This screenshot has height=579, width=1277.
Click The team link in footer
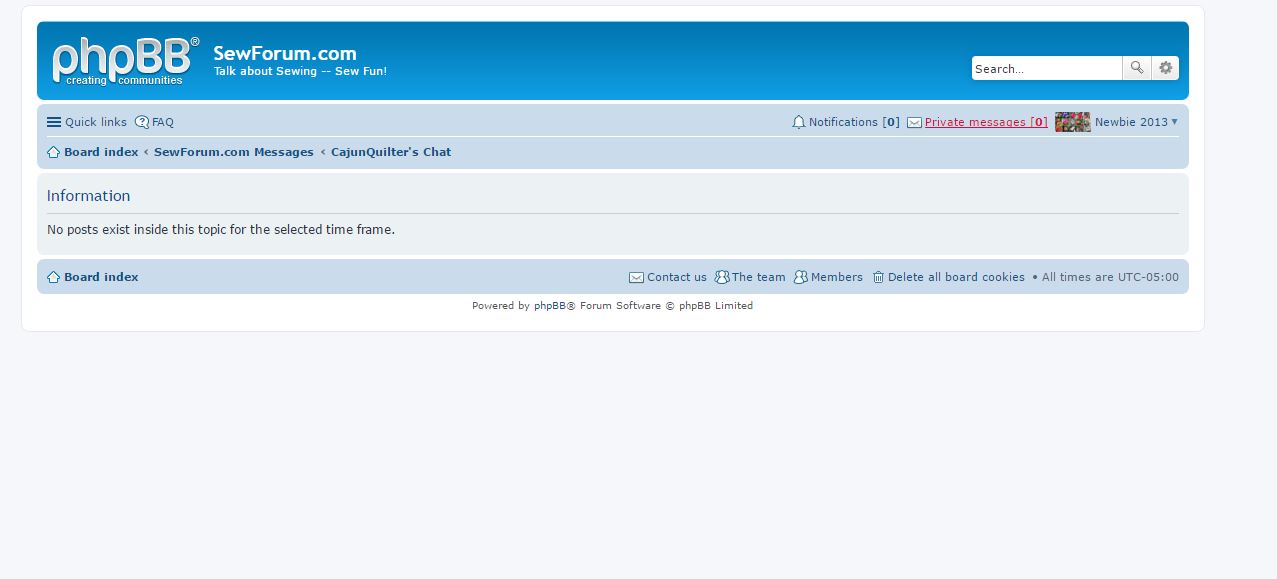pos(758,277)
